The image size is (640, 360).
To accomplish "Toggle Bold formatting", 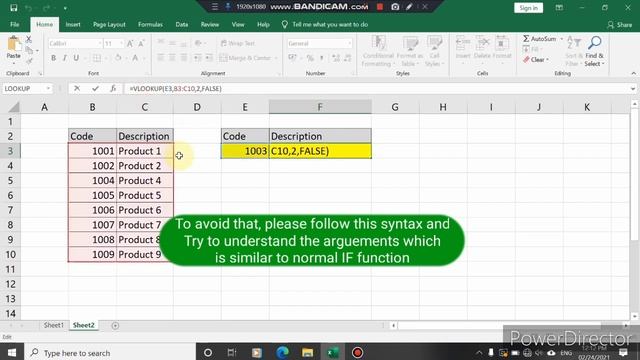I will pyautogui.click(x=53, y=58).
